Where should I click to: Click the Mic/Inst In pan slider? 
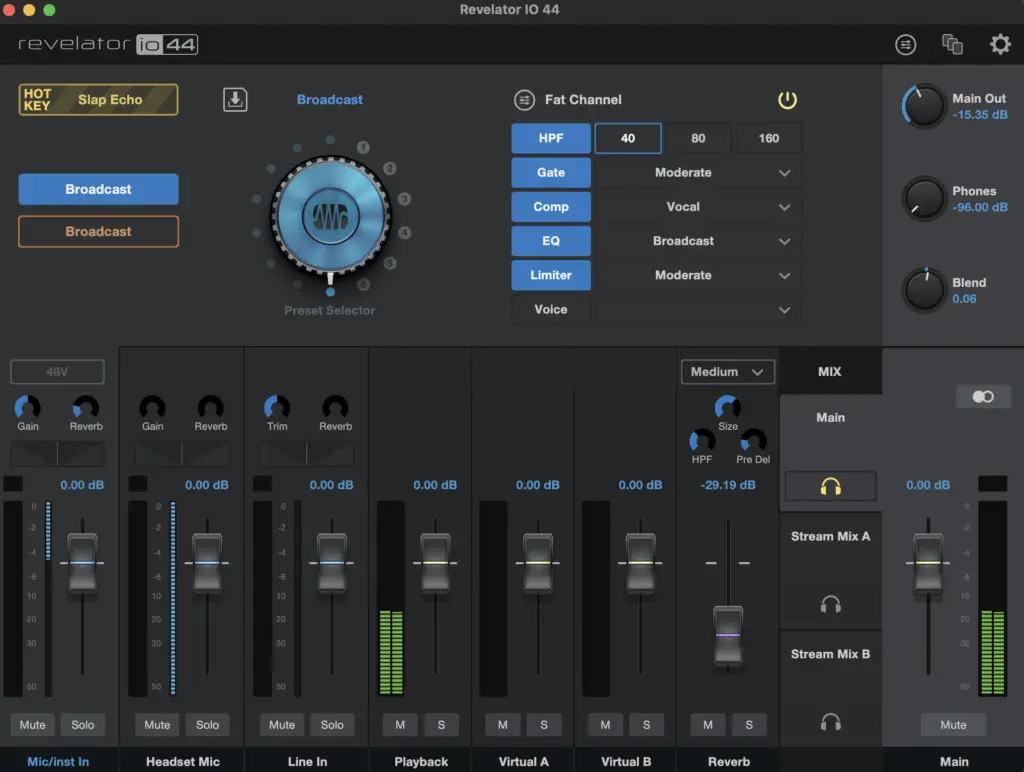click(x=57, y=454)
